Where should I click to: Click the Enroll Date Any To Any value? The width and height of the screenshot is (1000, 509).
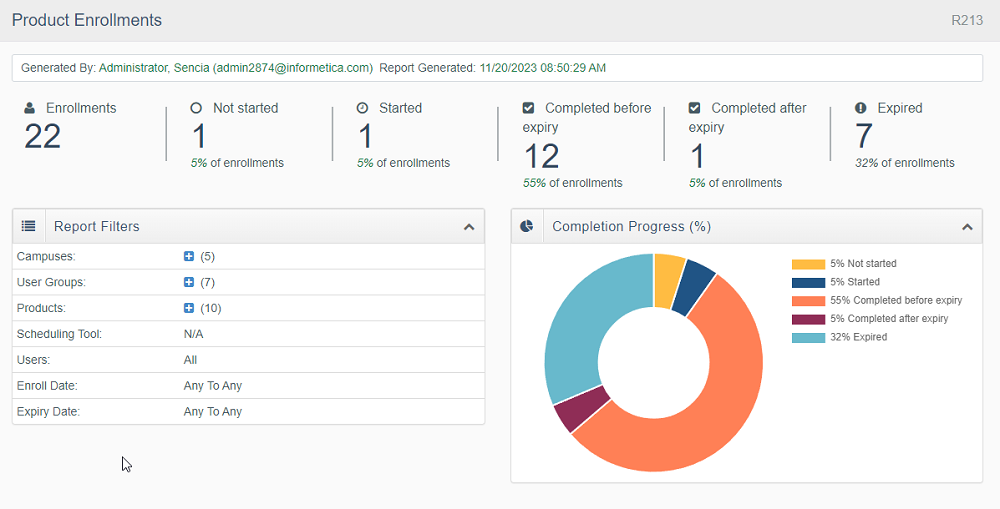[x=213, y=386]
